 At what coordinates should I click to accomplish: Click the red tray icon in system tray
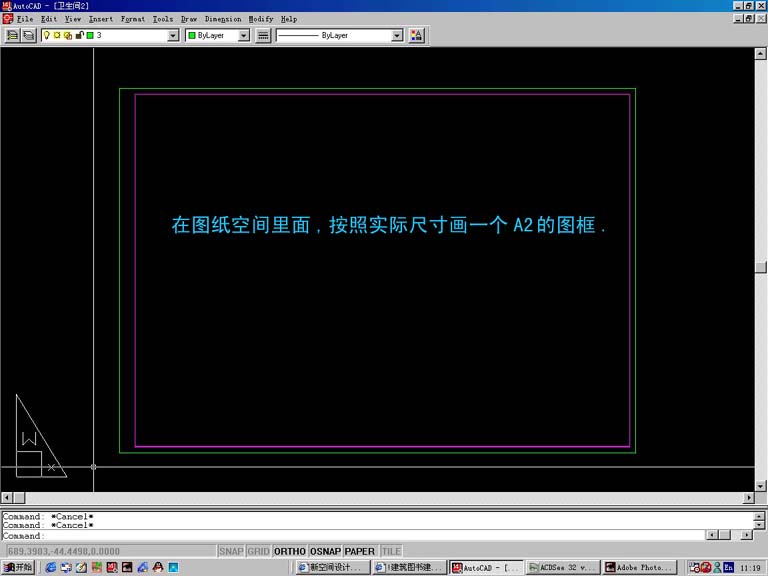click(x=706, y=567)
